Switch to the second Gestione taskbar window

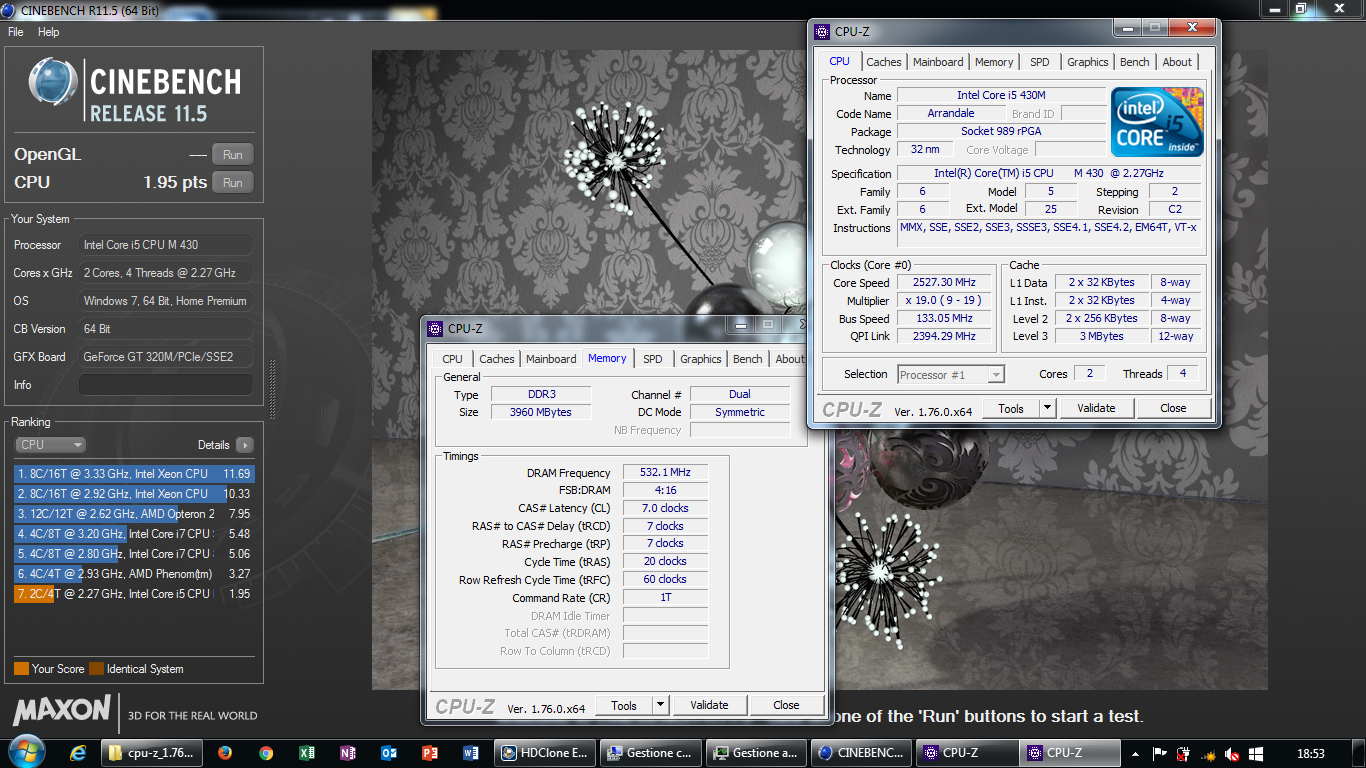[756, 753]
